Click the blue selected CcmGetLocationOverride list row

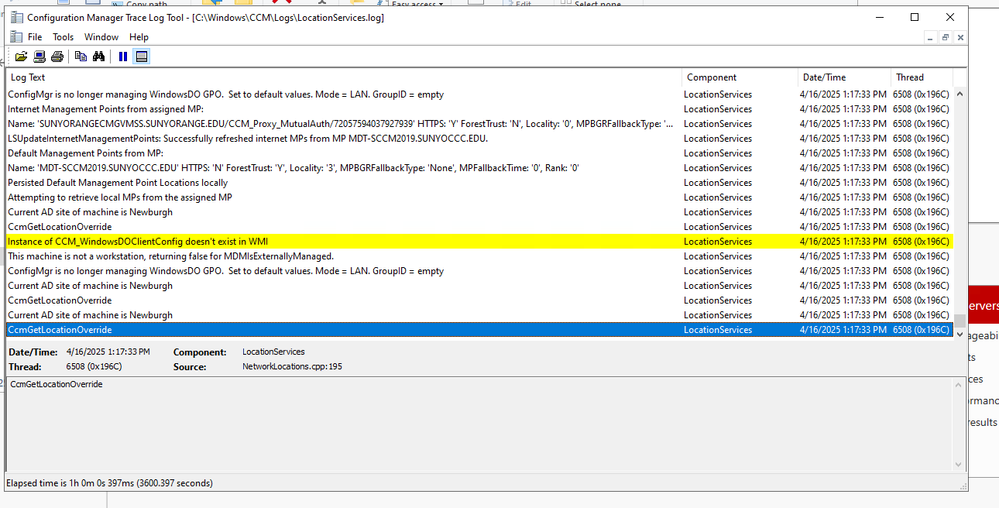479,330
